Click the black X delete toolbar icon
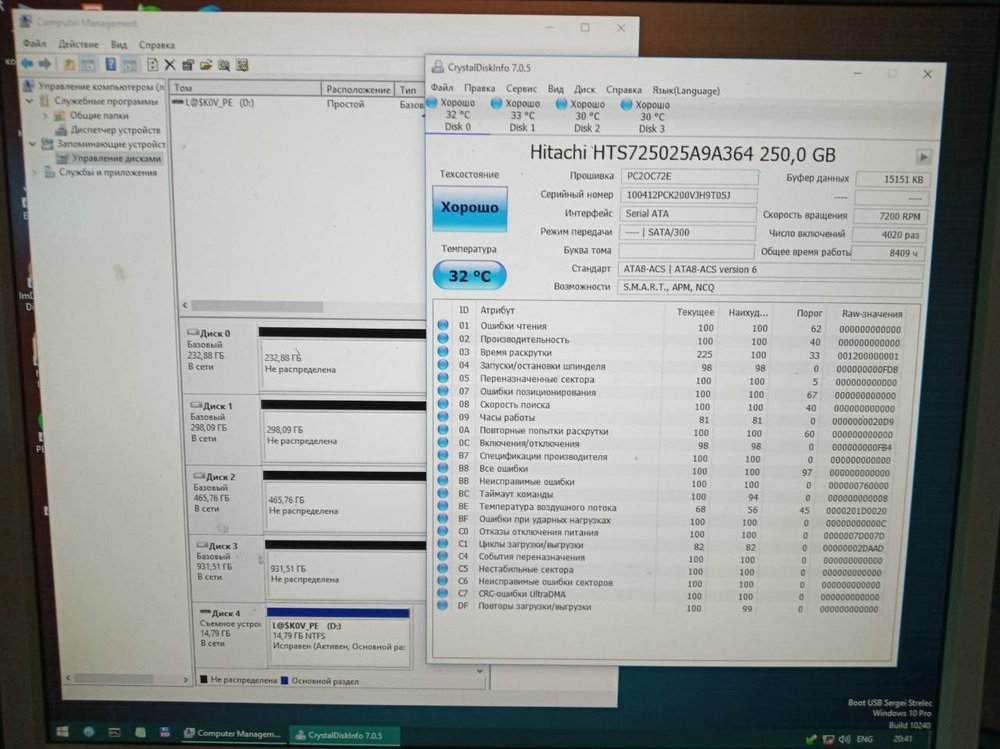 coord(171,65)
